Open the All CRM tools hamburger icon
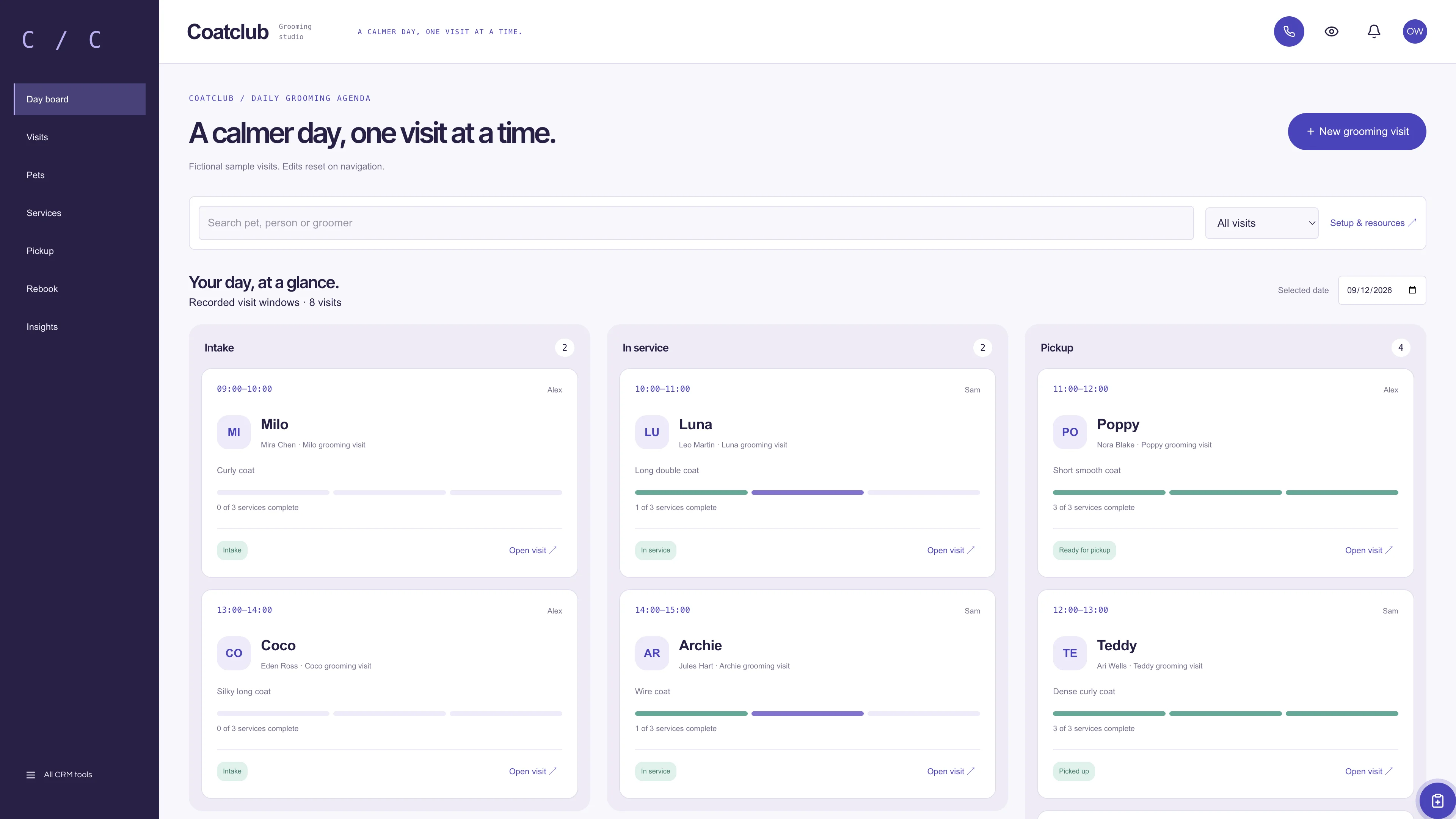Screen dimensions: 1456x819 click(30, 775)
